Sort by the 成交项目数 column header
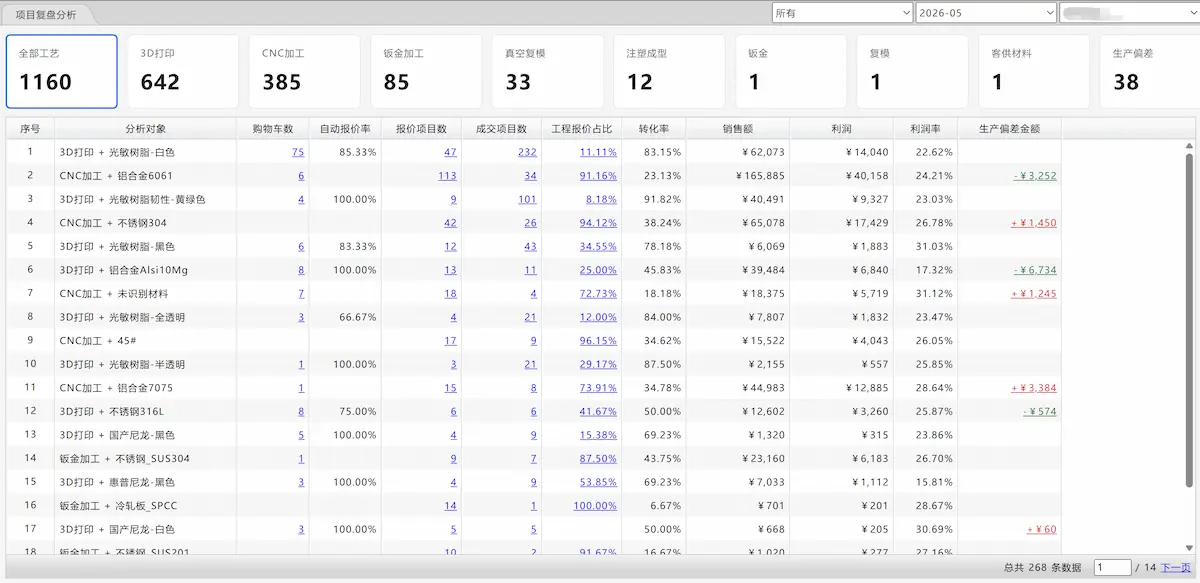The image size is (1200, 583). coord(501,129)
